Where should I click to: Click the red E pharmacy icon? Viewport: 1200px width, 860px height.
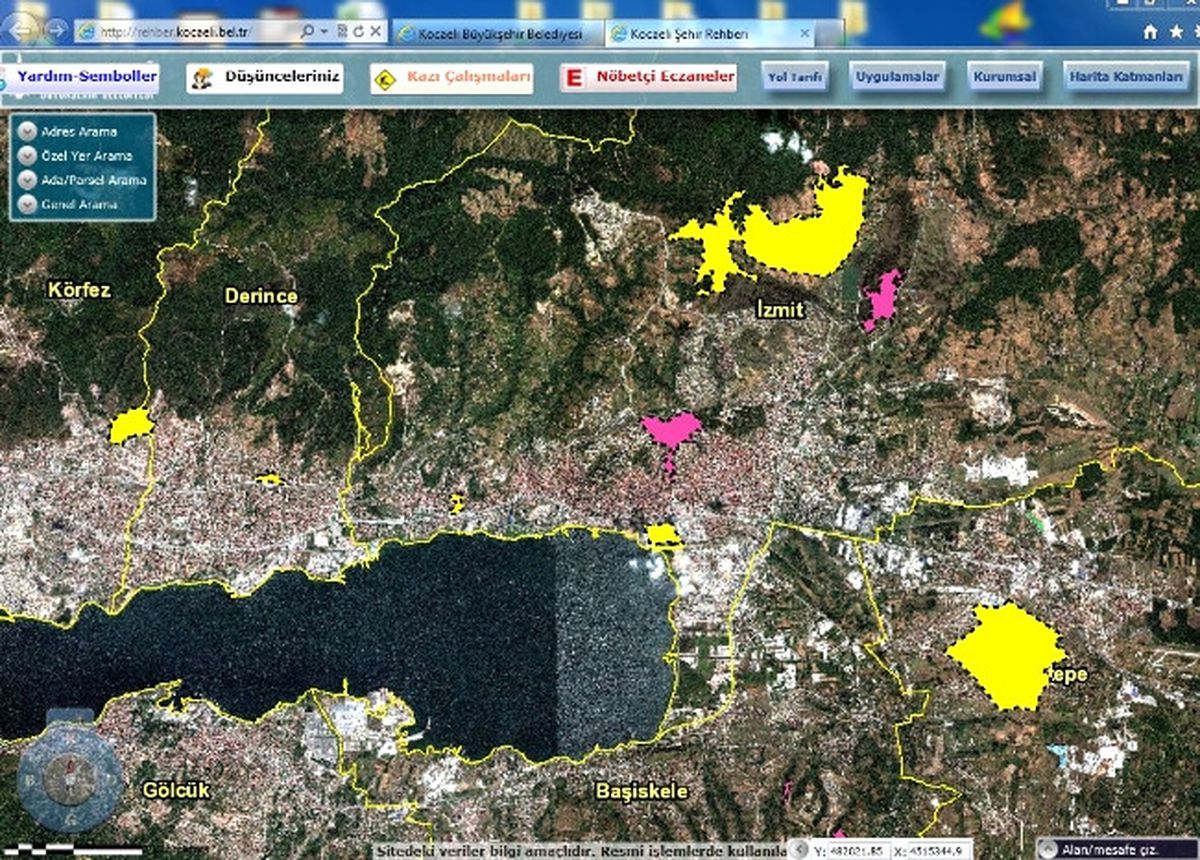[574, 79]
